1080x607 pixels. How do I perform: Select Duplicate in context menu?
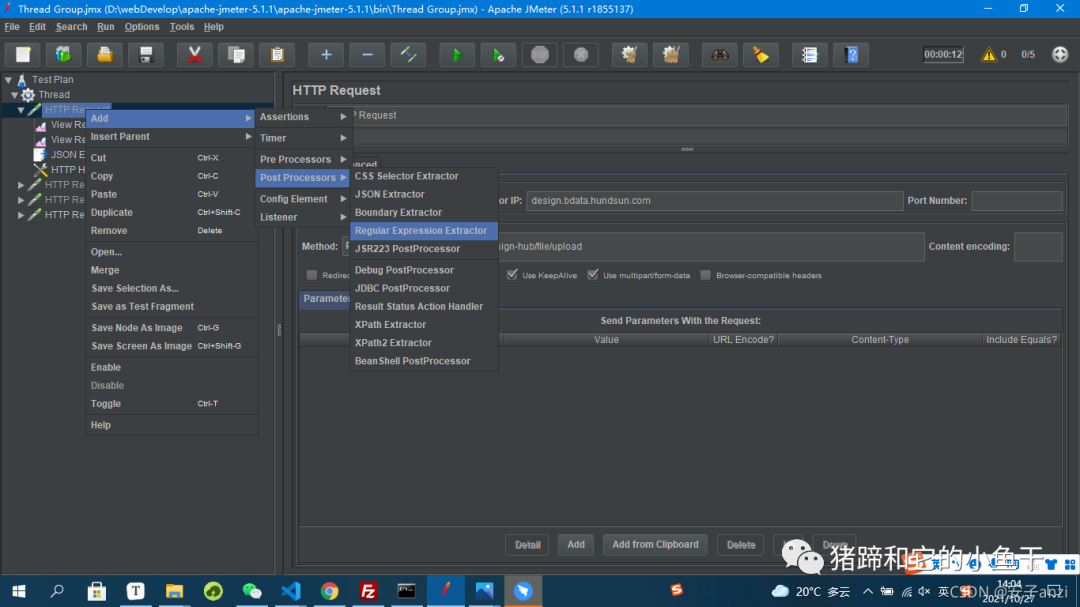click(171, 212)
